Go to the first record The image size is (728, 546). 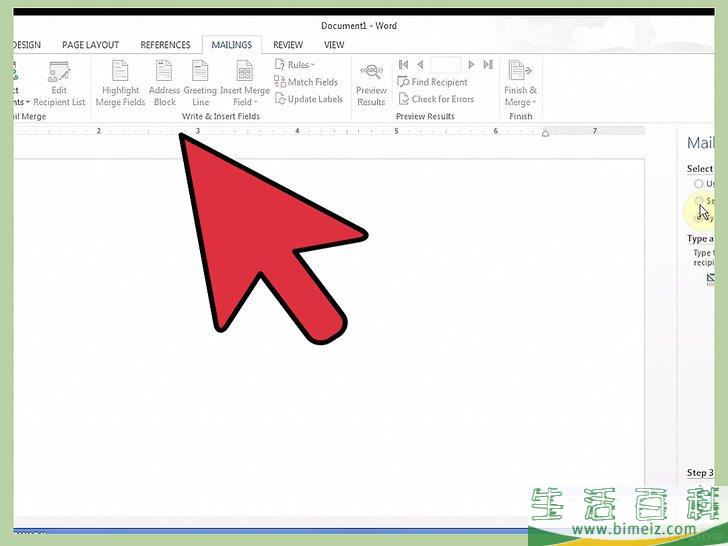(403, 65)
